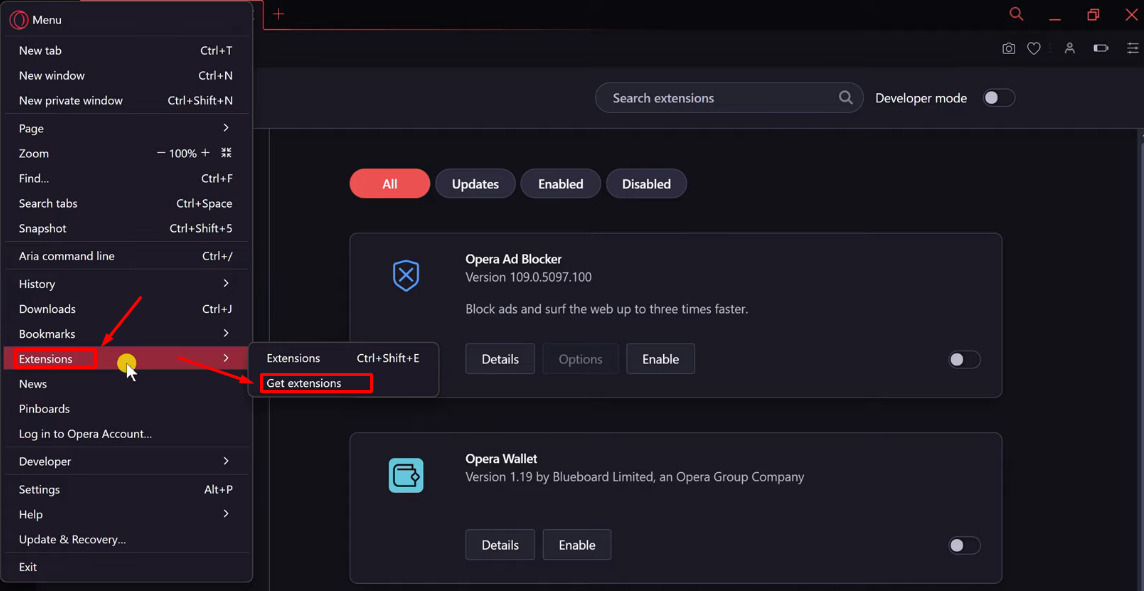1144x591 pixels.
Task: Choose Find... in the menu
Action: pyautogui.click(x=127, y=179)
